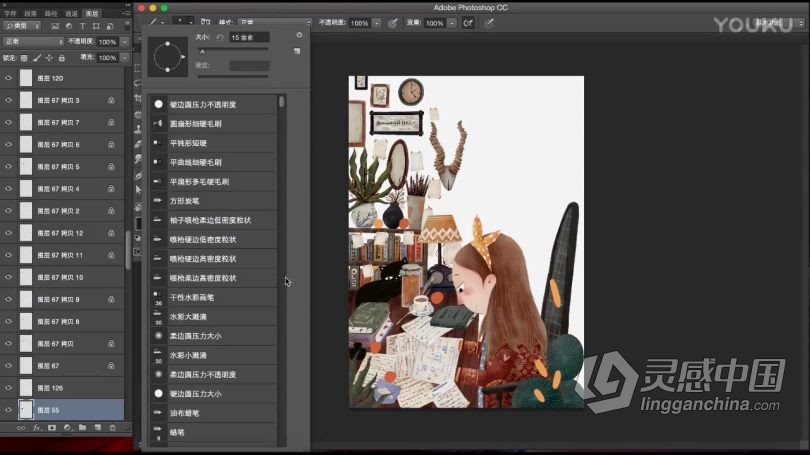Screen dimensions: 810x455
Task: Toggle the layer filtering switch
Action: pos(128,25)
